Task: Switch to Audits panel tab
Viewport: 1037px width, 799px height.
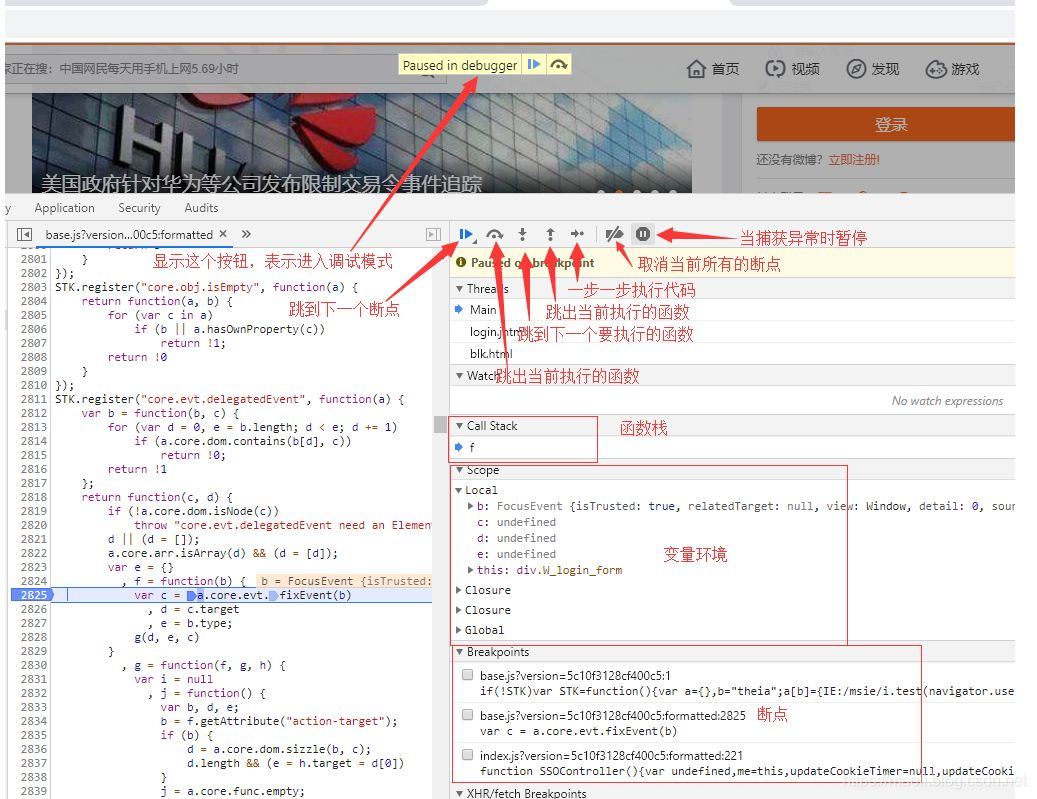Action: (201, 208)
